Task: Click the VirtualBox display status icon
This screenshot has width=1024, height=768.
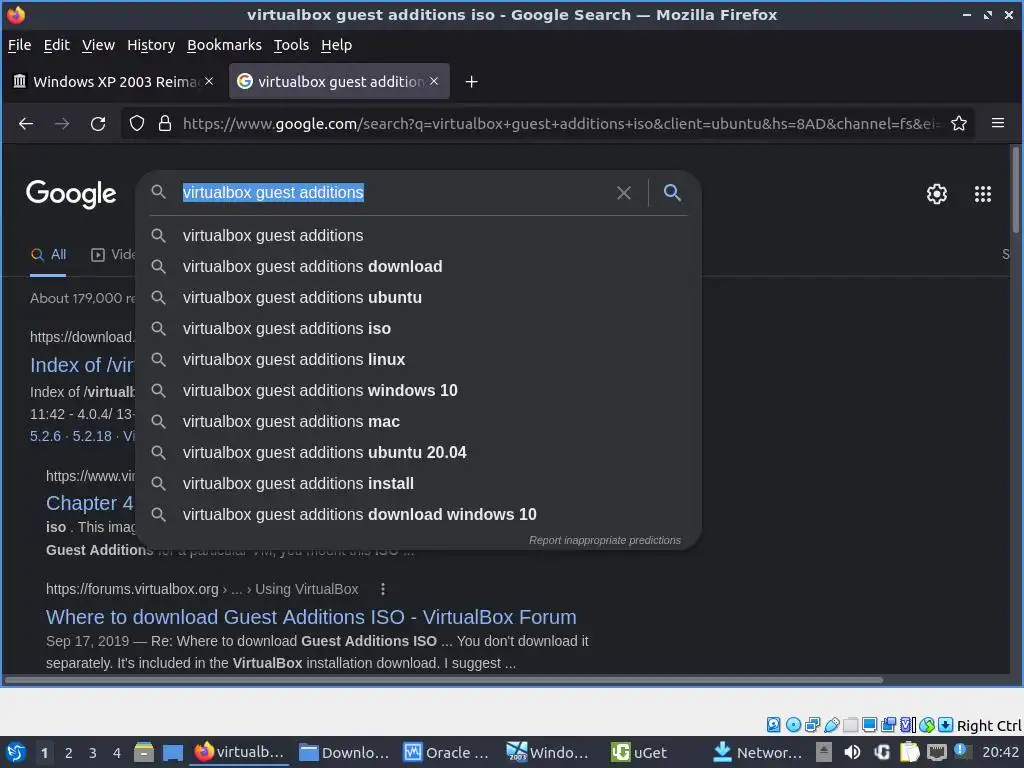Action: [x=869, y=725]
